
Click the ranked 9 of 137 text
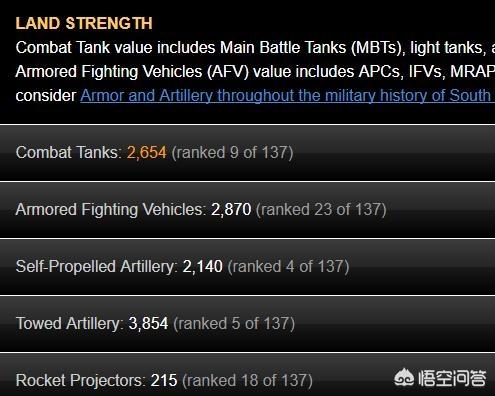(232, 153)
